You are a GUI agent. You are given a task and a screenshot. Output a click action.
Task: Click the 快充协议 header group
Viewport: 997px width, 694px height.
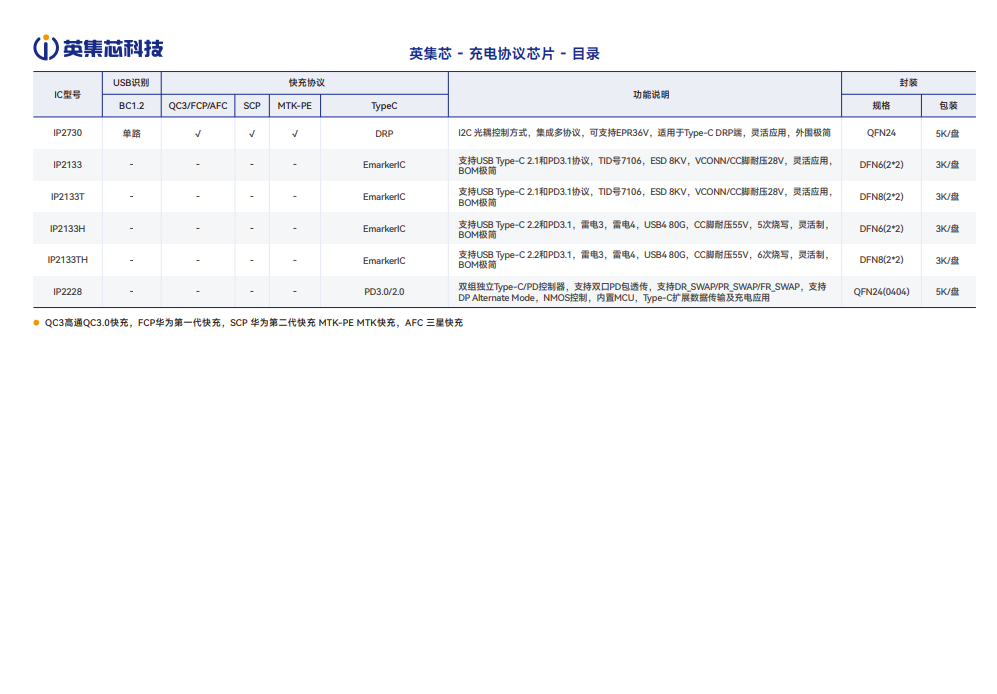click(306, 83)
